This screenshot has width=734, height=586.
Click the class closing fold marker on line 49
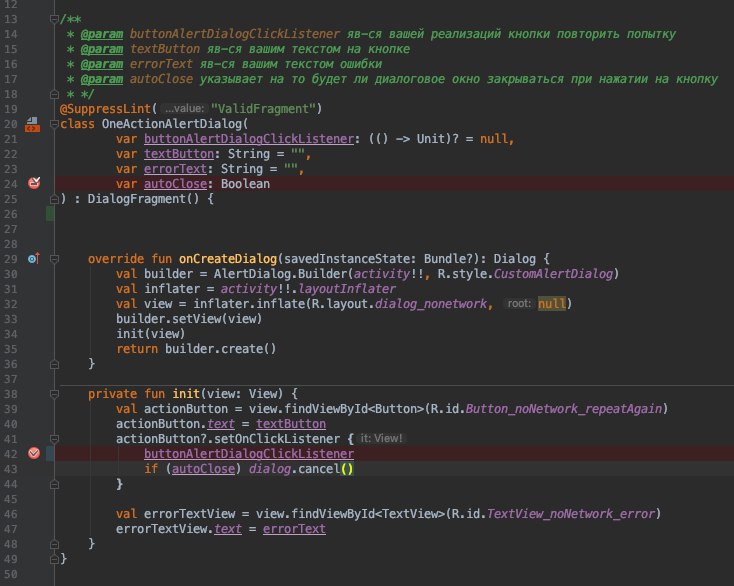[x=54, y=559]
